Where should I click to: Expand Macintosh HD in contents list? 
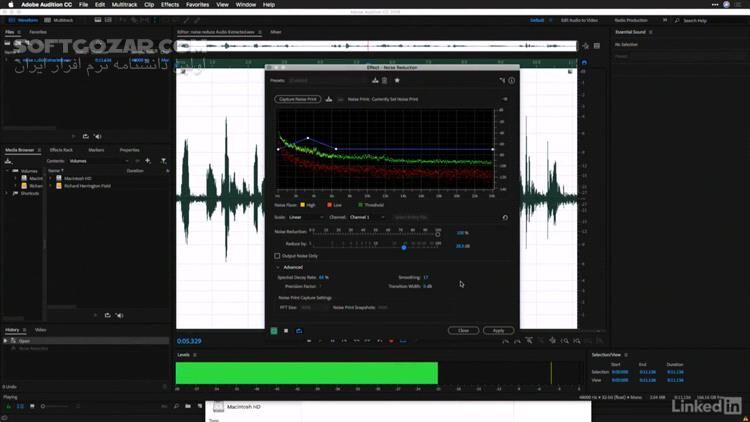point(51,178)
